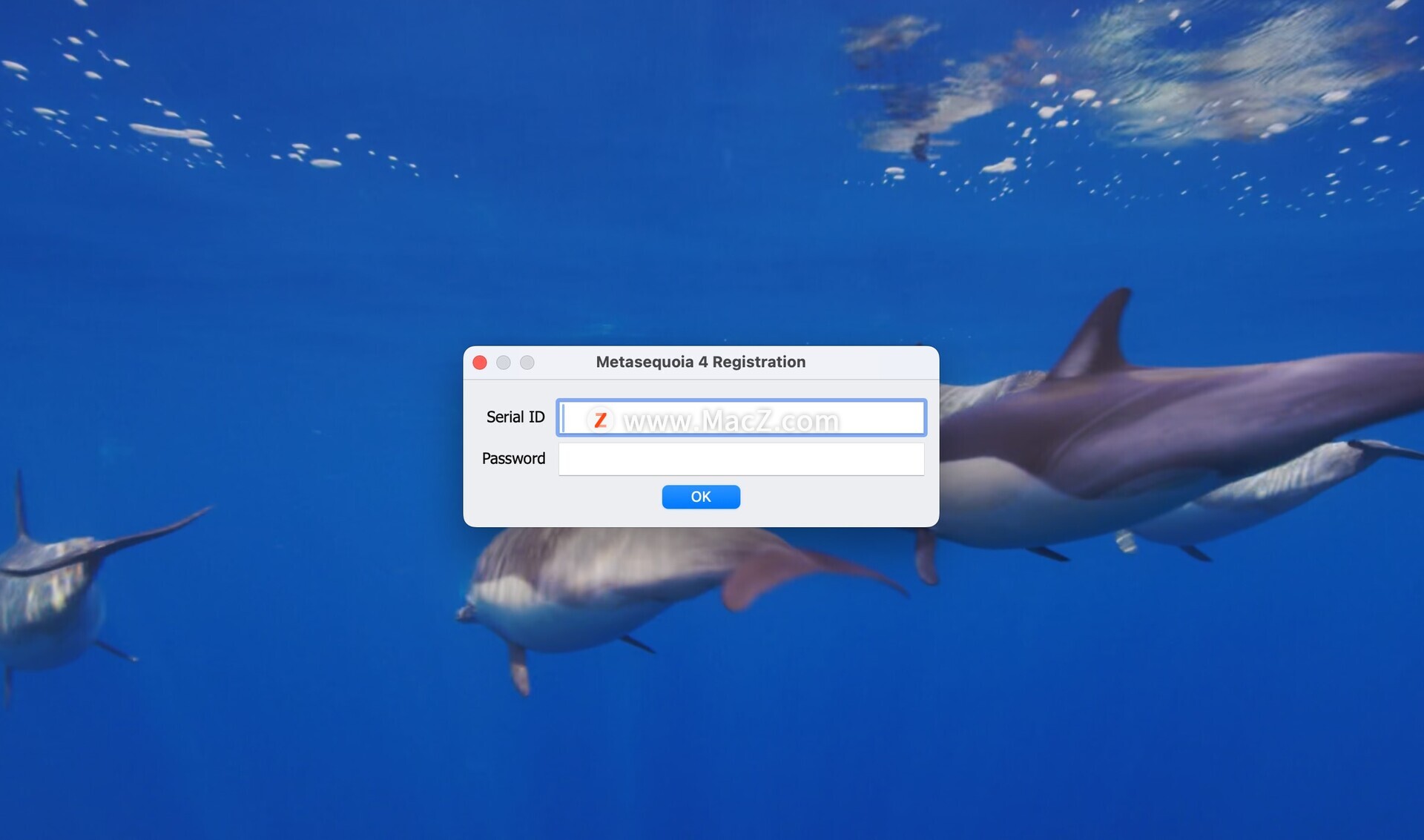Viewport: 1424px width, 840px height.
Task: Confirm registration with the OK button
Action: (701, 497)
